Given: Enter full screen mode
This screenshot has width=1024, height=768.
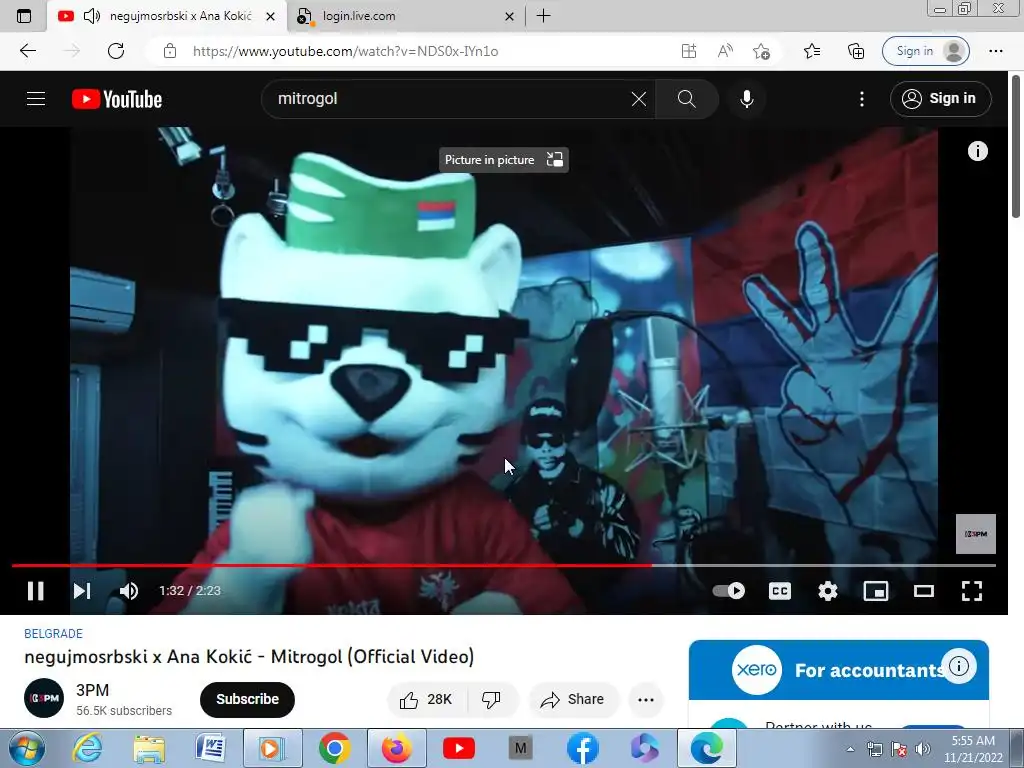Looking at the screenshot, I should point(972,591).
